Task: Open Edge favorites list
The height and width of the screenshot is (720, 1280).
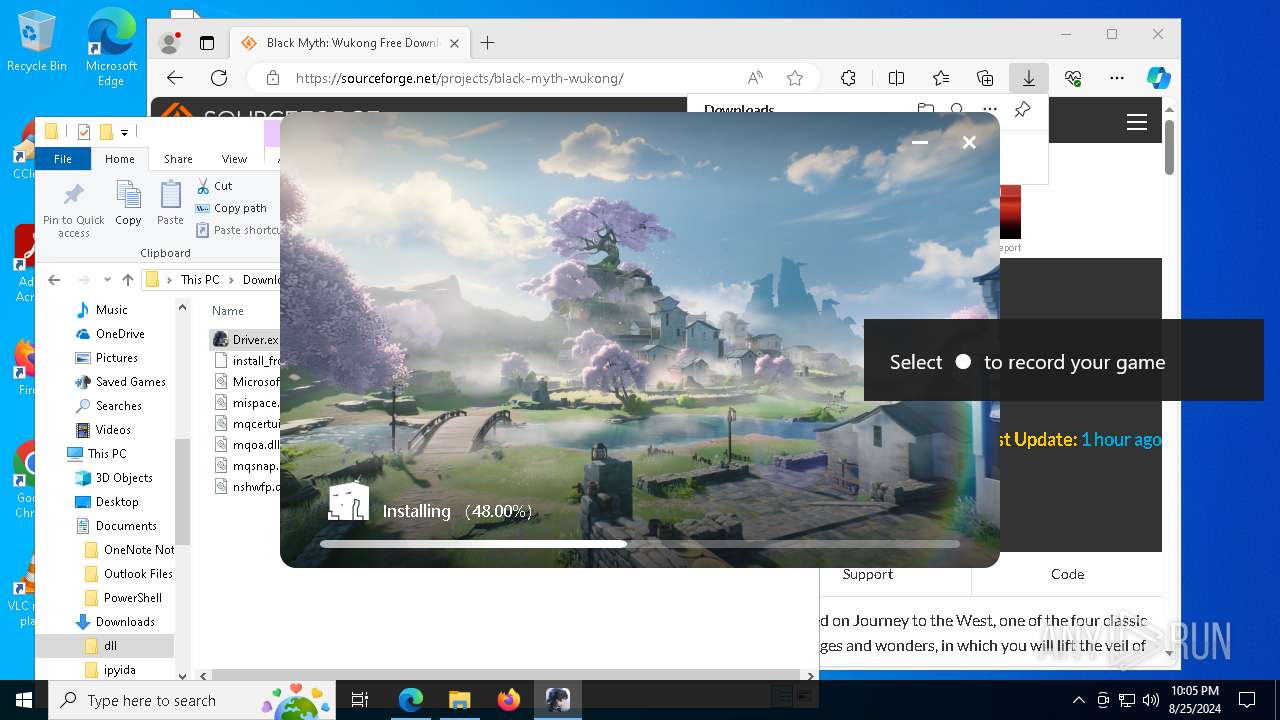Action: pos(941,78)
